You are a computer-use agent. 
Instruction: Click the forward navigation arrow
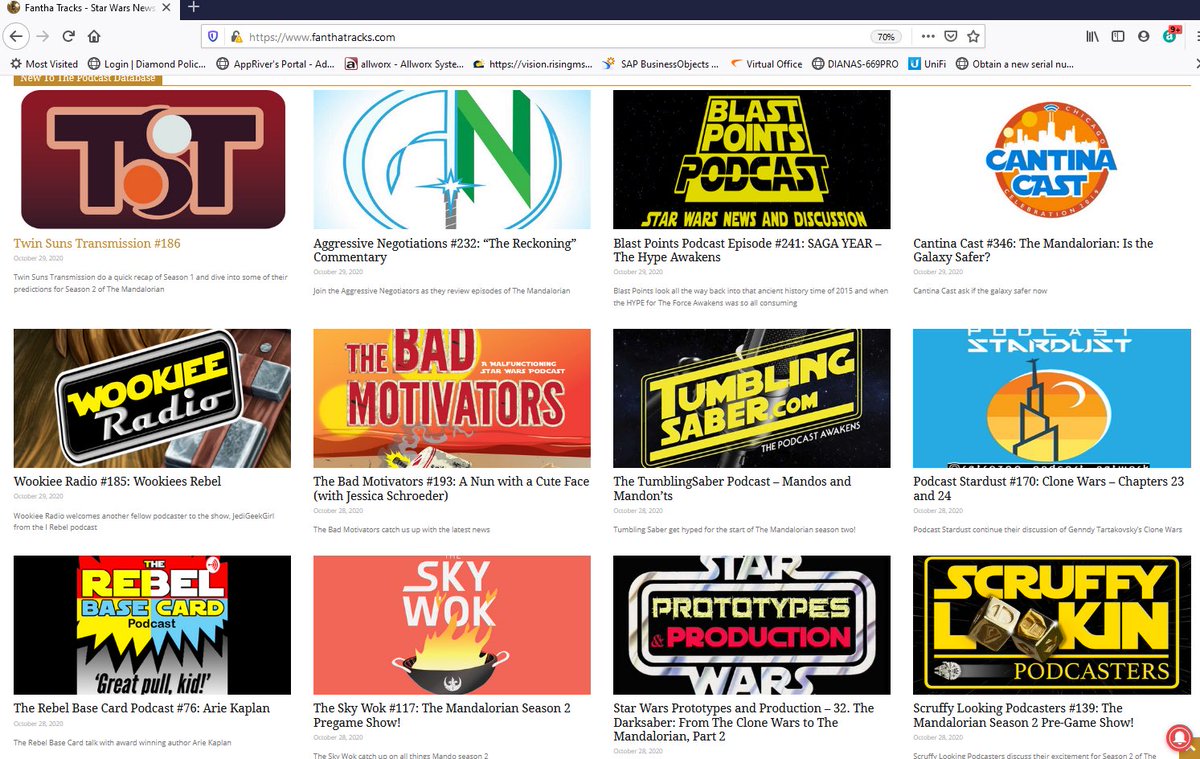(43, 36)
